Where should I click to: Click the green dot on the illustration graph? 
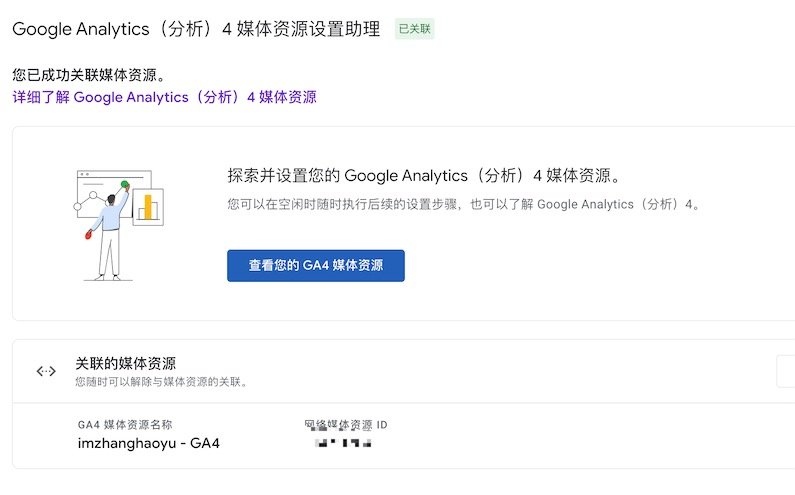(x=126, y=185)
